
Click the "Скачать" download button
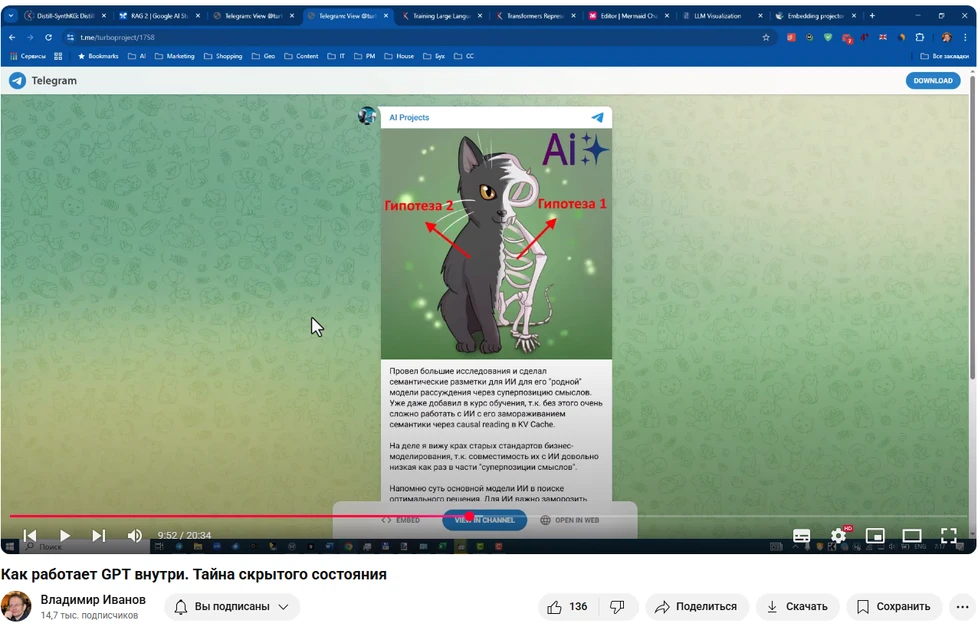click(797, 607)
